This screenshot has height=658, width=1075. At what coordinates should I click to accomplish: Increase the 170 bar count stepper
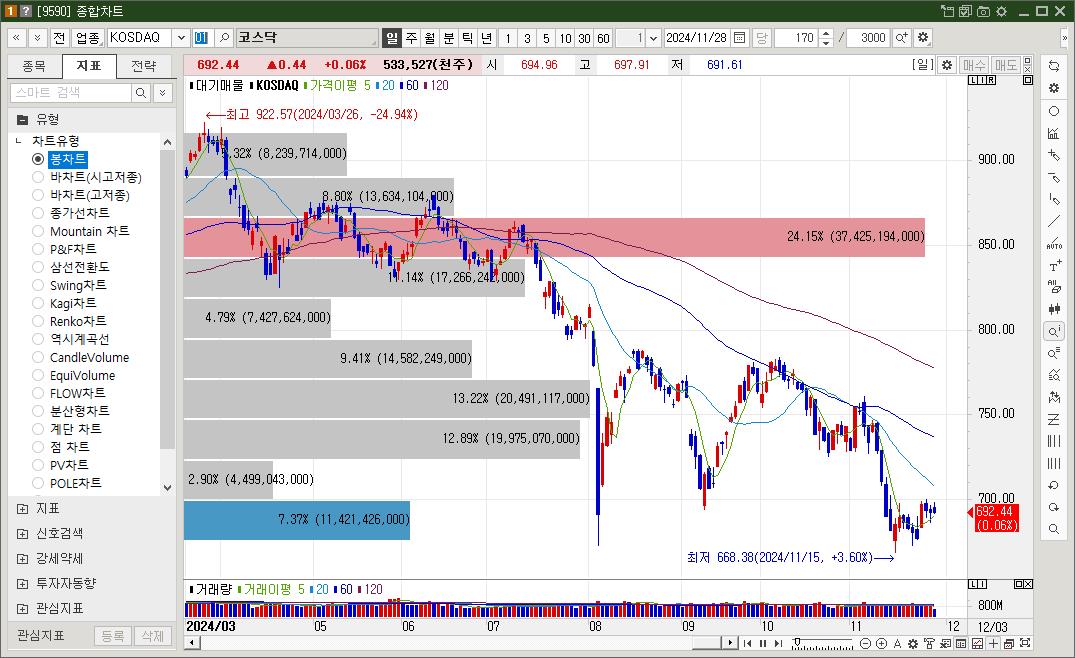coord(826,33)
